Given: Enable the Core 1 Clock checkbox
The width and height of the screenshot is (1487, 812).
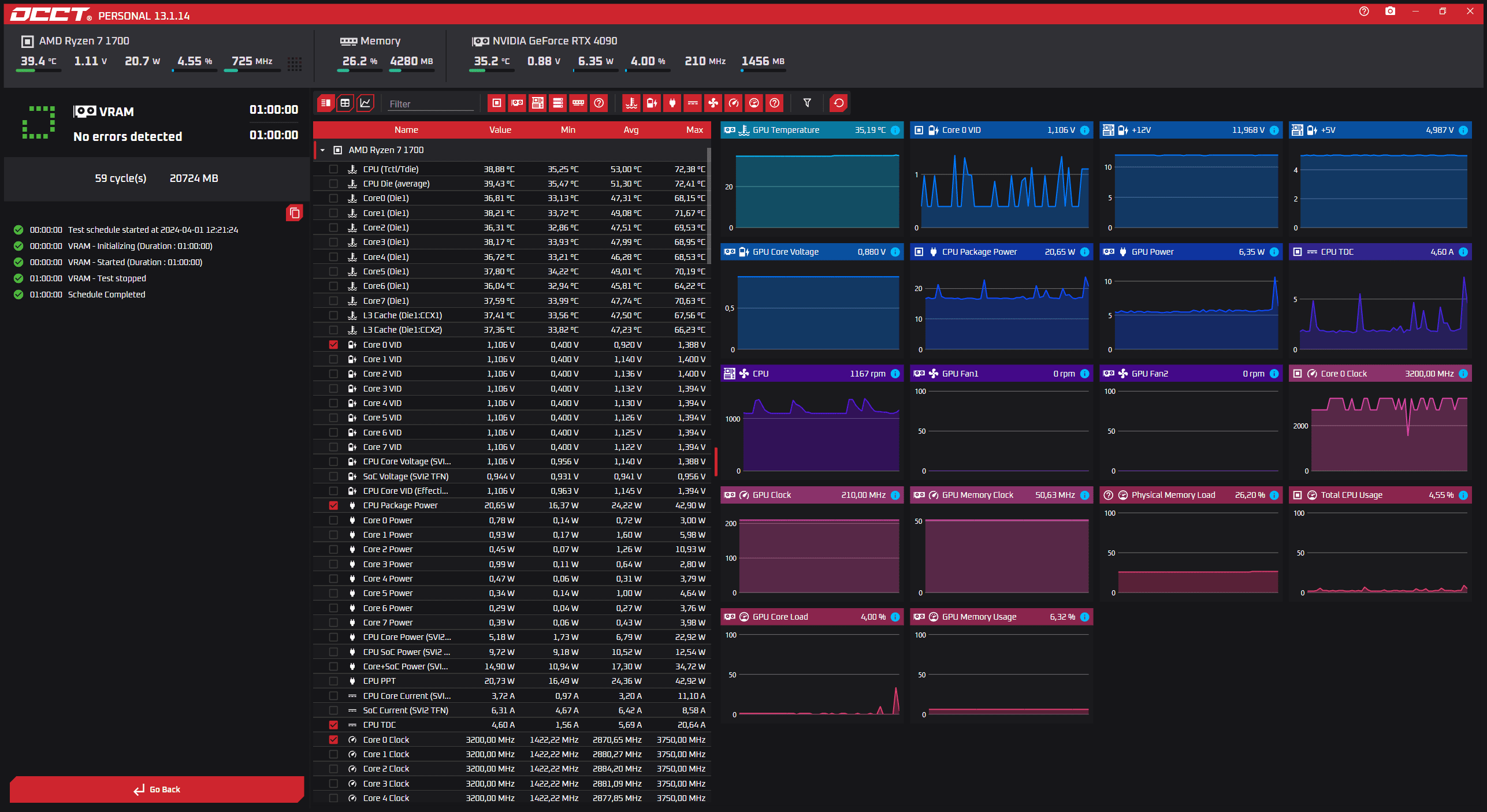Looking at the screenshot, I should pyautogui.click(x=333, y=754).
